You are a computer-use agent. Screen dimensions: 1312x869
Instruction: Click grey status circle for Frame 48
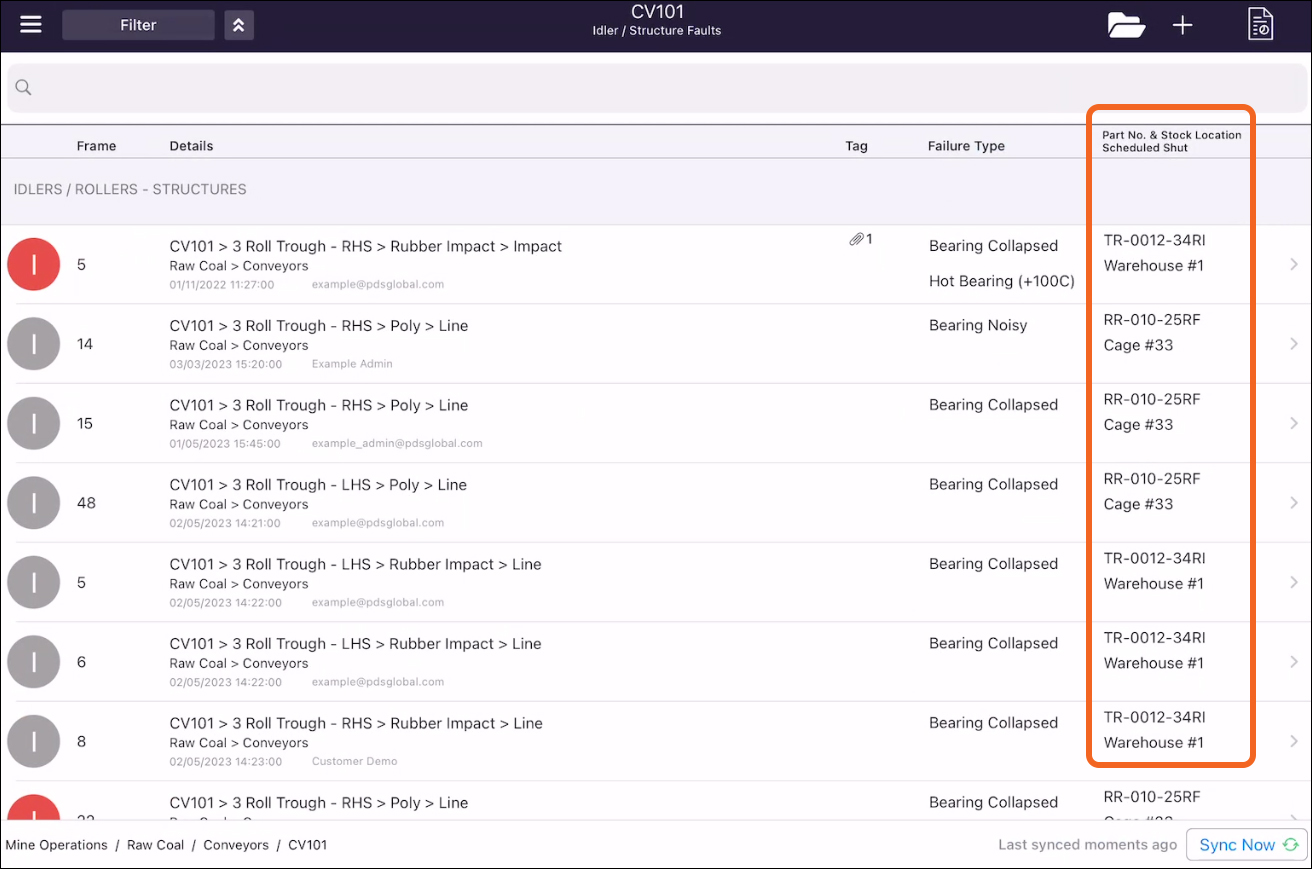[34, 503]
